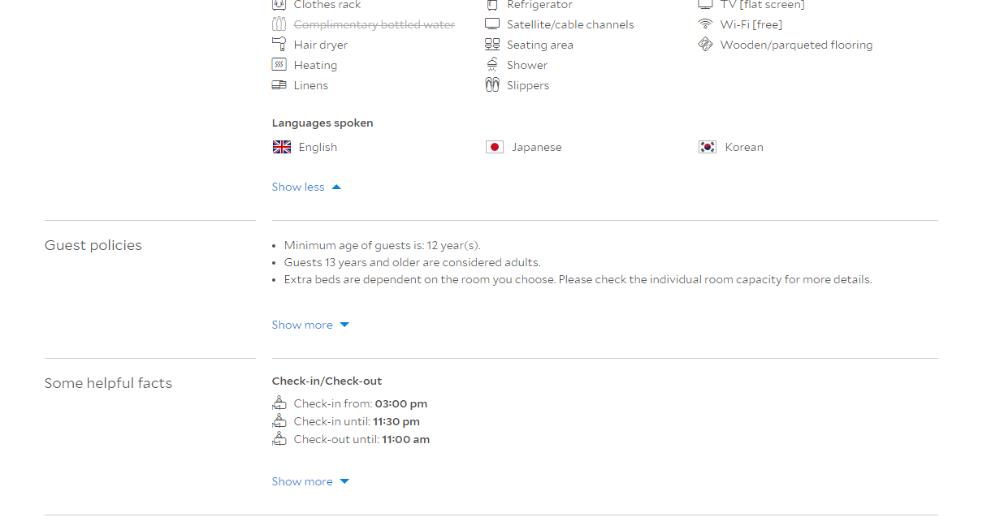Click the heating icon
This screenshot has width=1000, height=530.
point(280,65)
